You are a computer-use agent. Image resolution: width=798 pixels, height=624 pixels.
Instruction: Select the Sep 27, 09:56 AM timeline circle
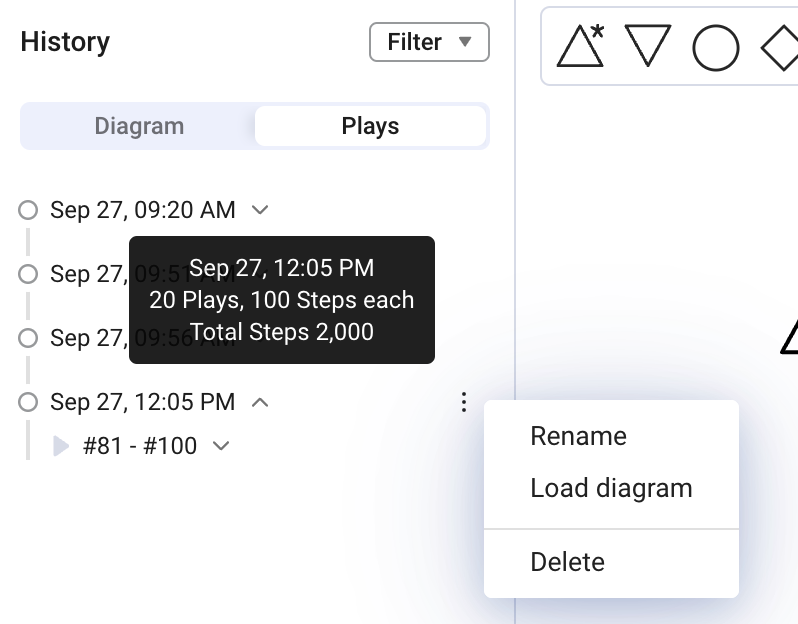click(x=28, y=338)
